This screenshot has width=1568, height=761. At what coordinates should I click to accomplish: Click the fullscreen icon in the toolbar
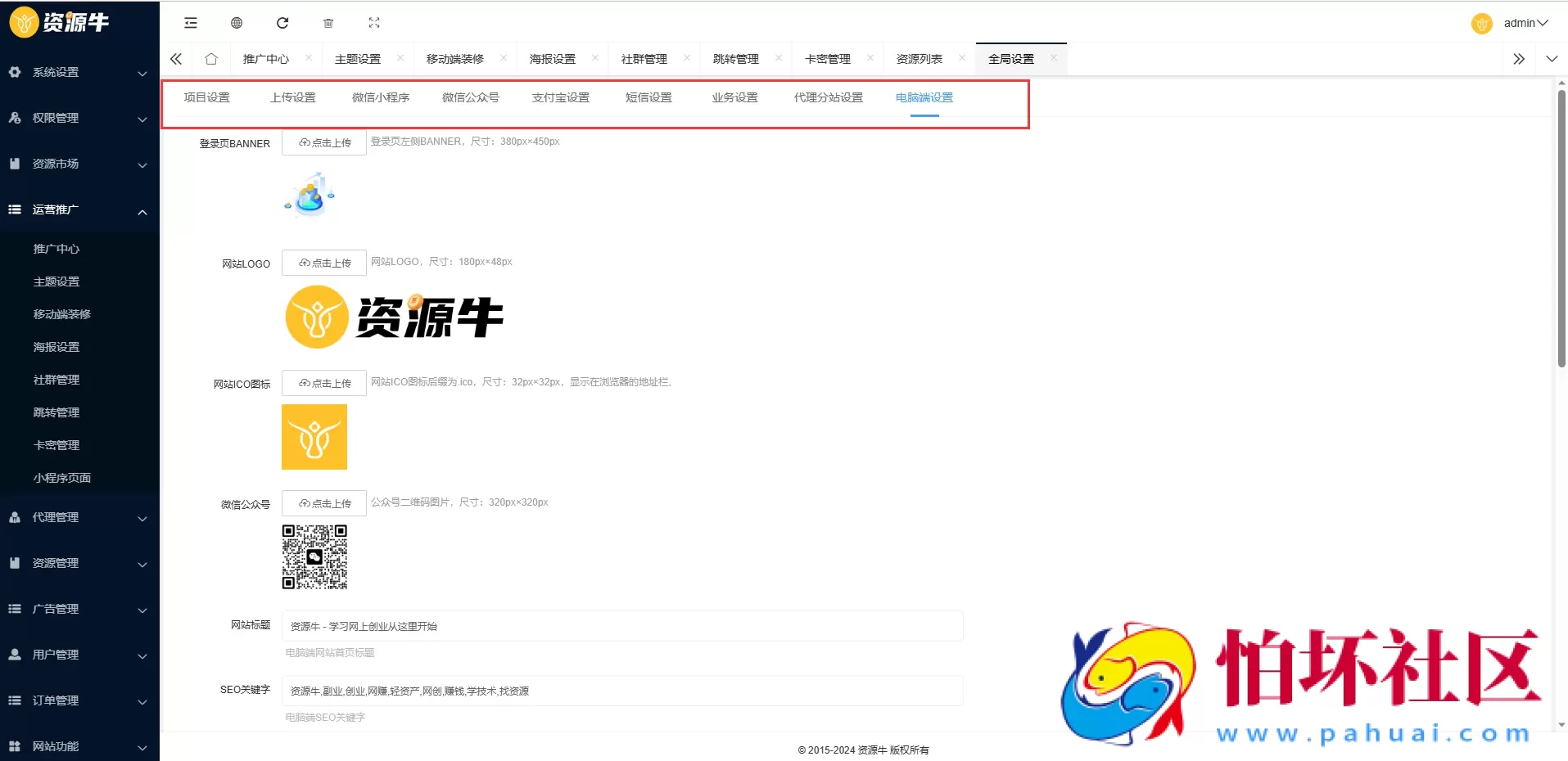pos(374,23)
